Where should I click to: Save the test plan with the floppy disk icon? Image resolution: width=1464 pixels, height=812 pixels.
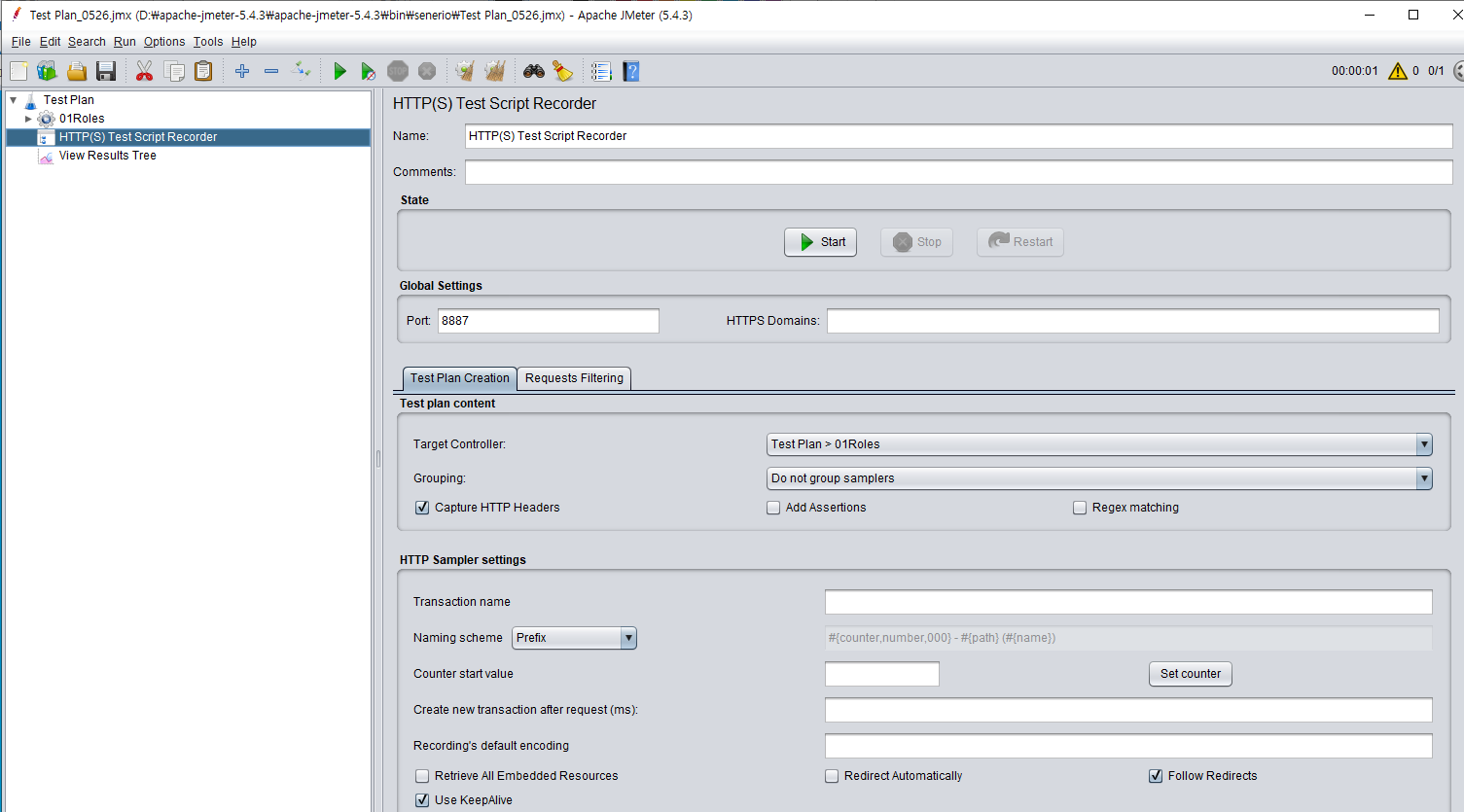[106, 71]
